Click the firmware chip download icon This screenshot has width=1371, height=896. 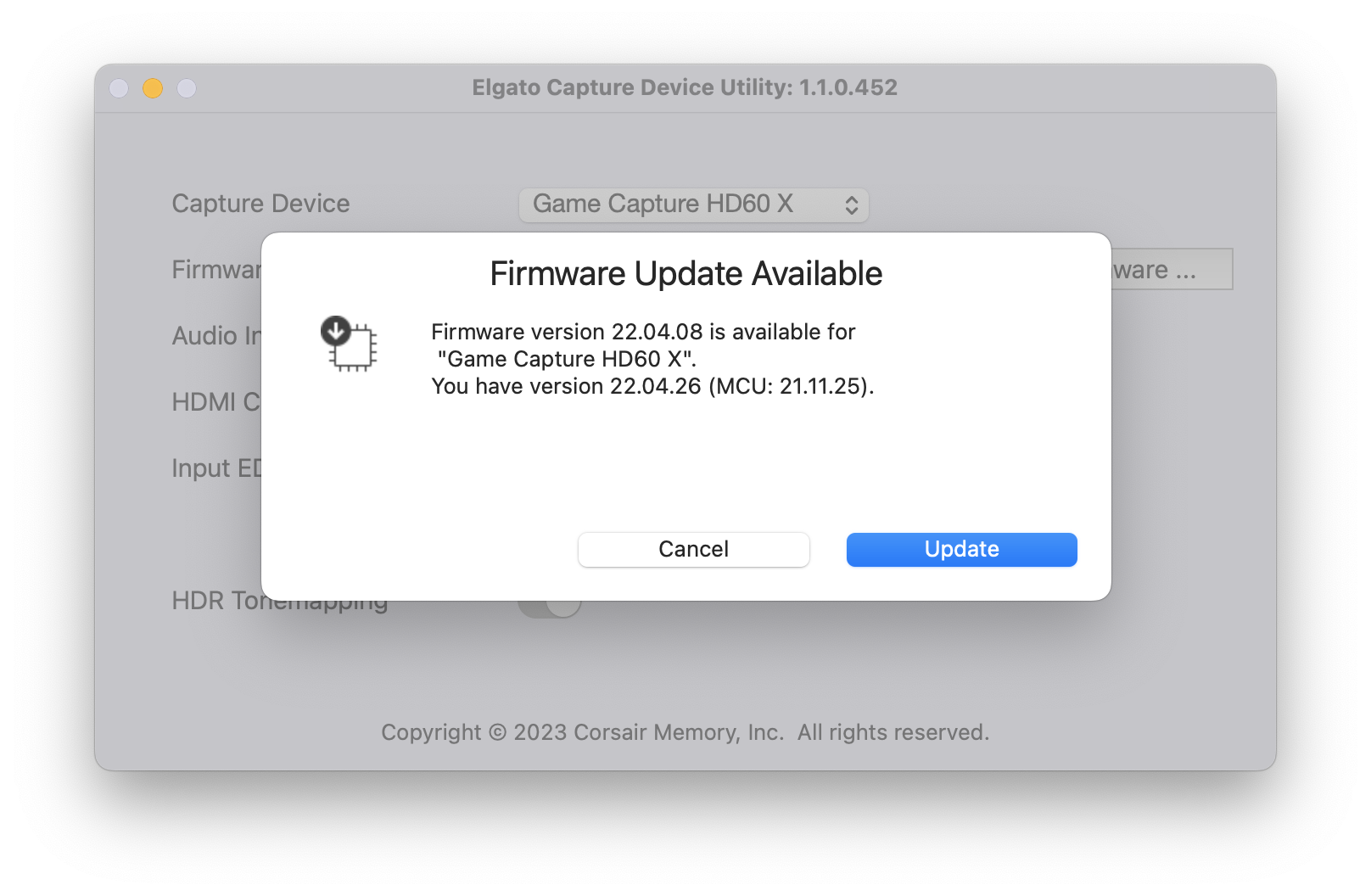click(x=349, y=344)
